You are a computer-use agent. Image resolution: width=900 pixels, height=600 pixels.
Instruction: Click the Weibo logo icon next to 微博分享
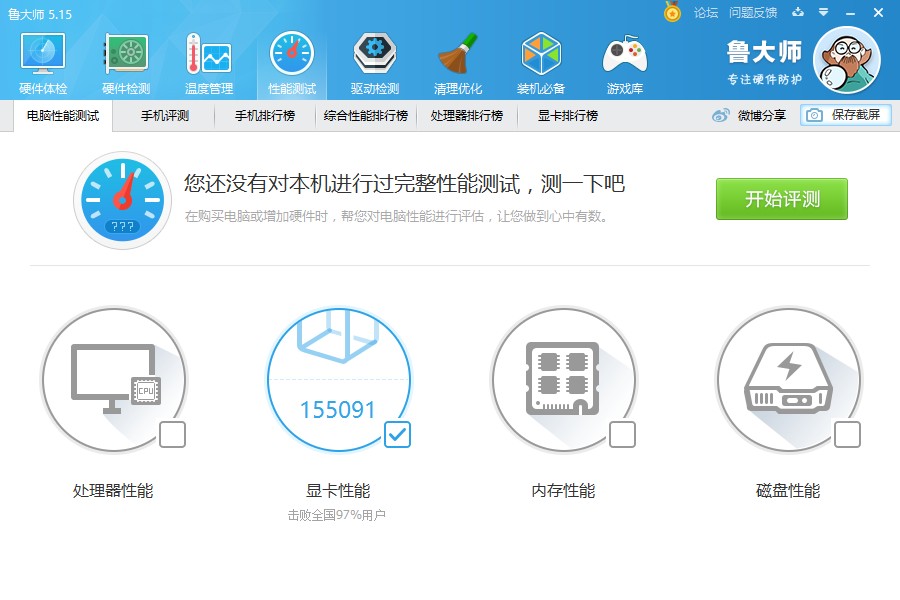721,115
